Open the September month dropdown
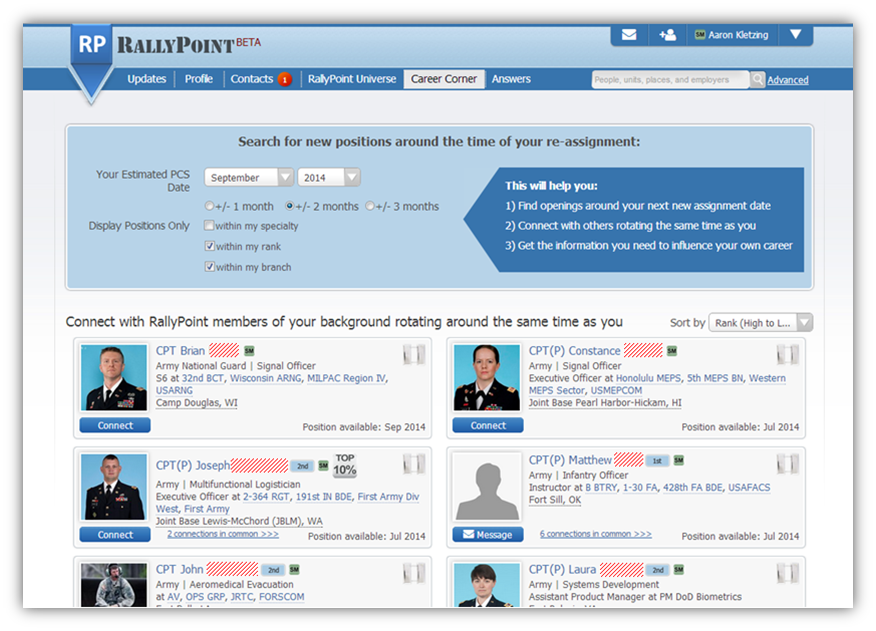The height and width of the screenshot is (631, 876). (249, 178)
